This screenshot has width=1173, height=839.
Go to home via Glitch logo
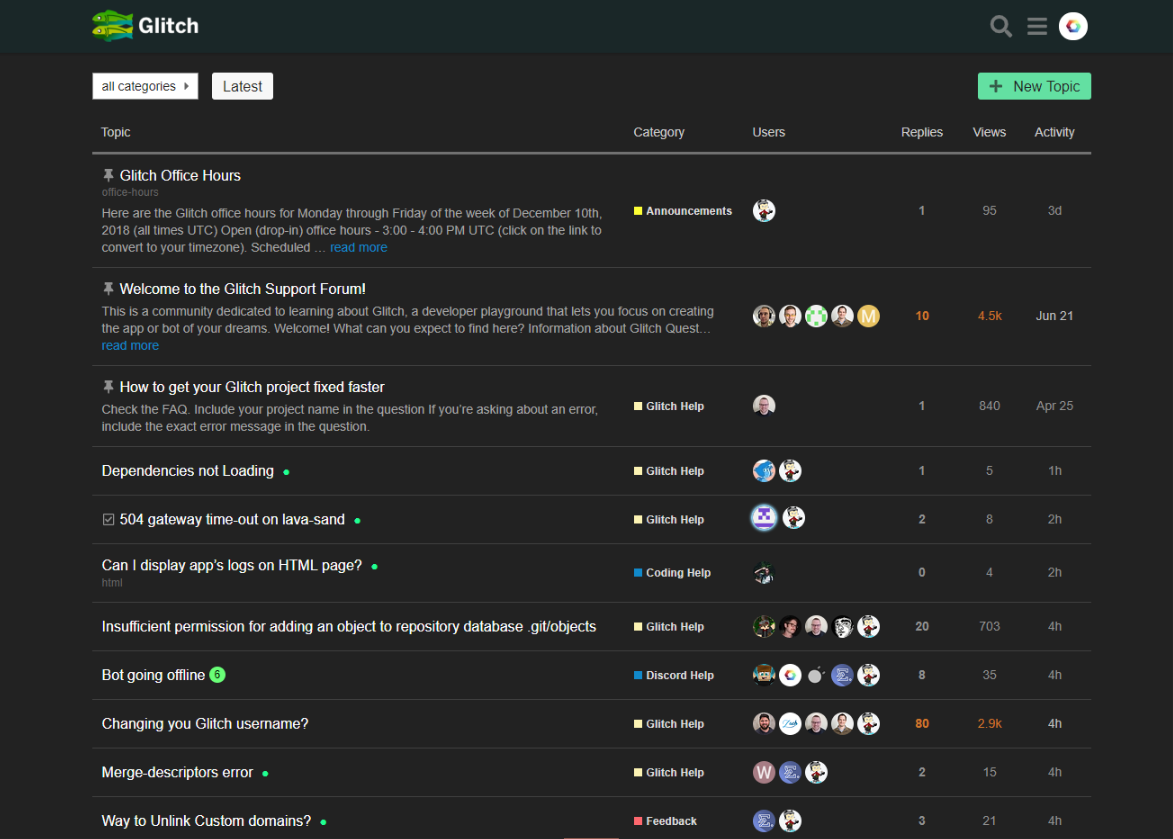click(145, 25)
